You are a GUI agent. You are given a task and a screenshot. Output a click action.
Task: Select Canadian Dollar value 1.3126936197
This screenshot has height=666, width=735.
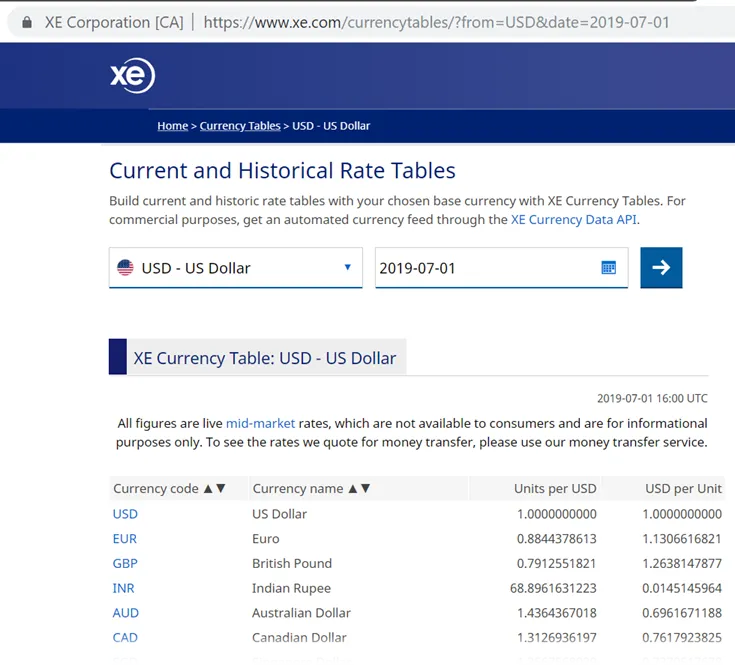(x=556, y=637)
